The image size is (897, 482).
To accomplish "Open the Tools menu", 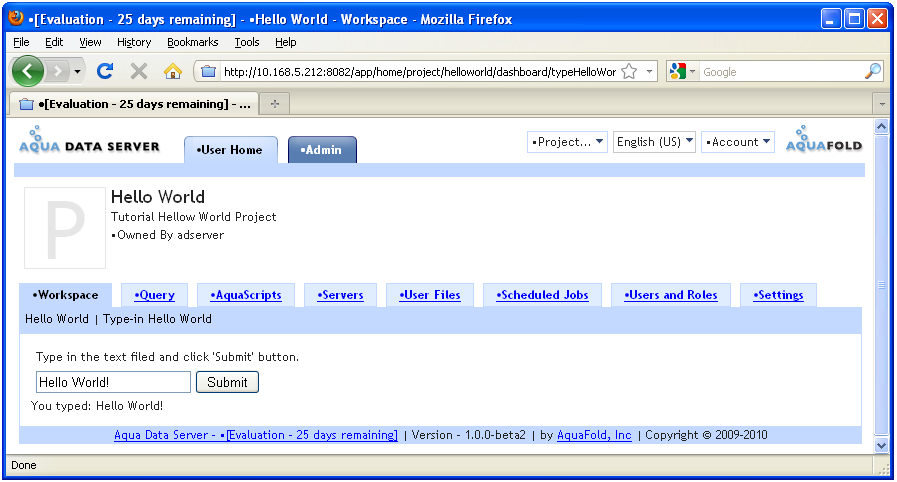I will (x=247, y=42).
